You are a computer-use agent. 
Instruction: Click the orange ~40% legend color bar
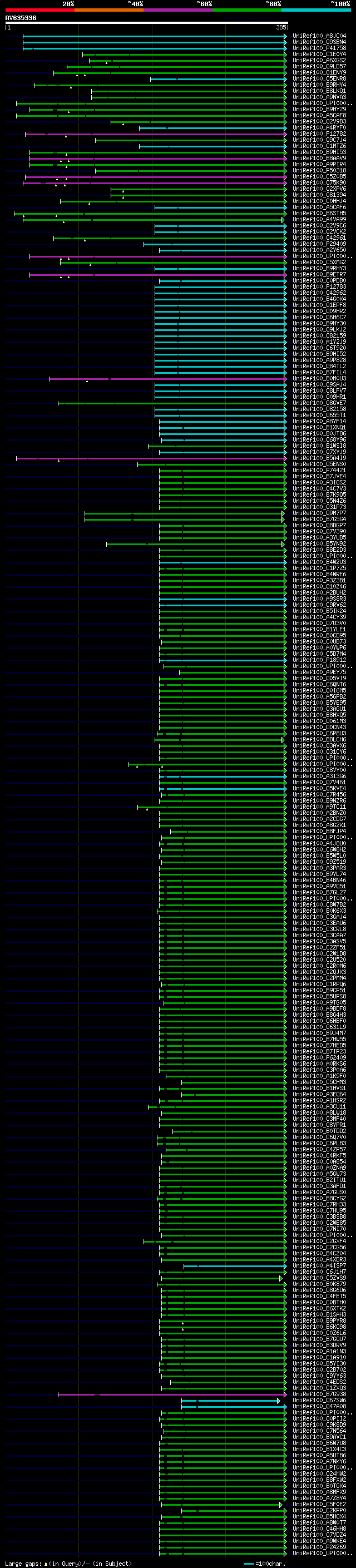(x=109, y=10)
